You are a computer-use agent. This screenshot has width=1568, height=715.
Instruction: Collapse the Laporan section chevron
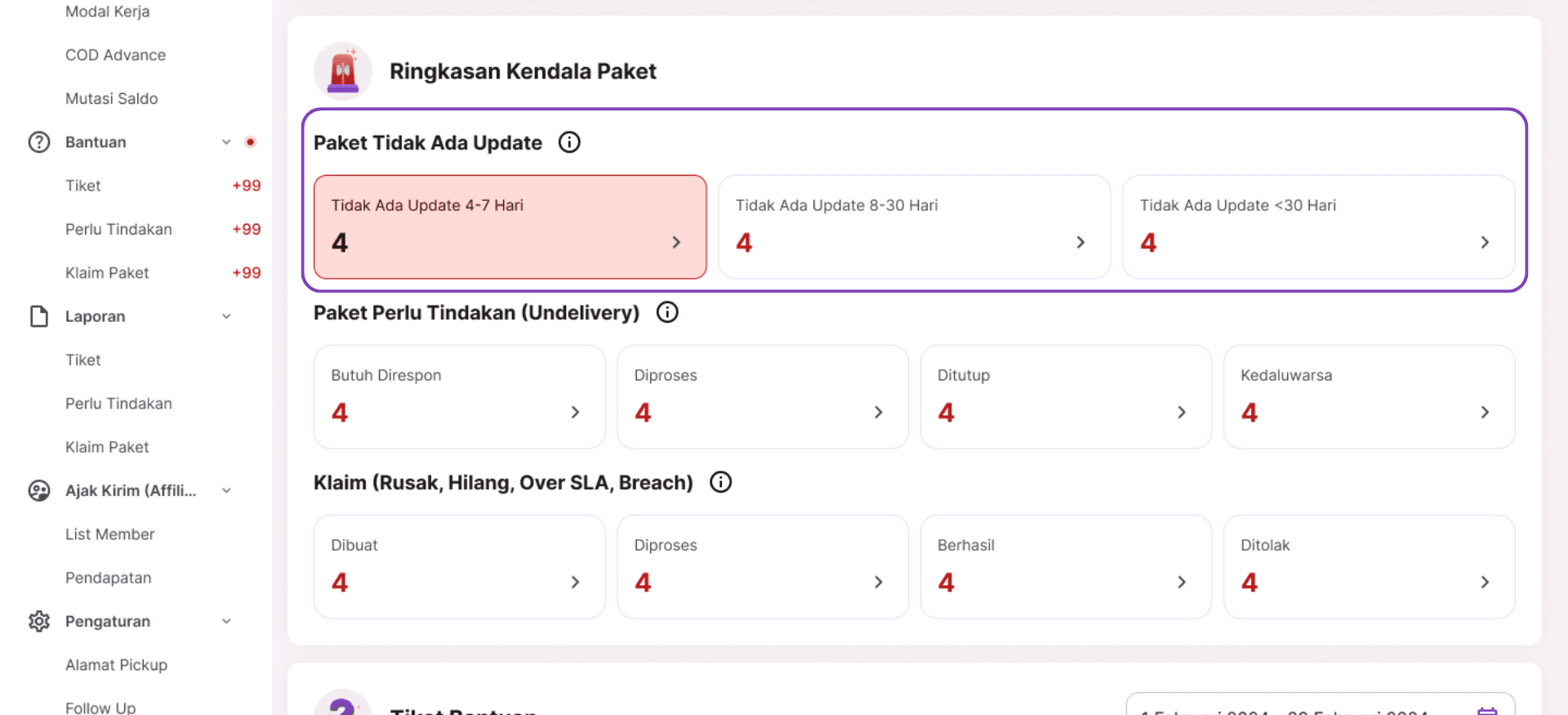point(226,316)
